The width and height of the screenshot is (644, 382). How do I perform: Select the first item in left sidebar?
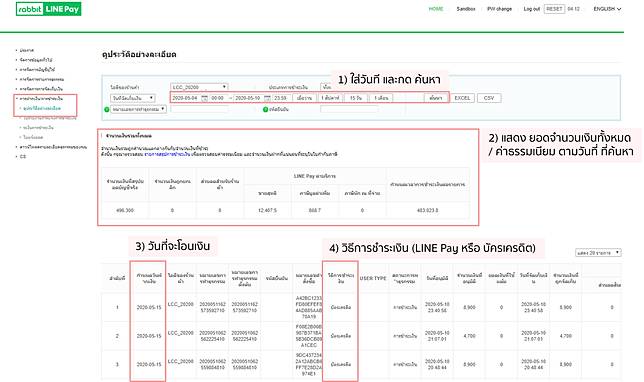click(x=27, y=50)
